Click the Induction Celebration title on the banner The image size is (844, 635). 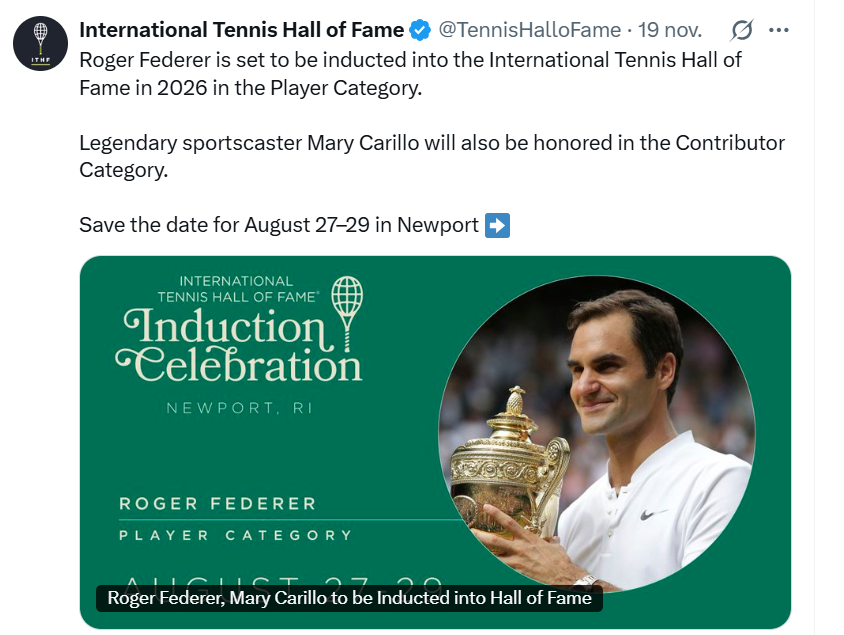(x=240, y=345)
